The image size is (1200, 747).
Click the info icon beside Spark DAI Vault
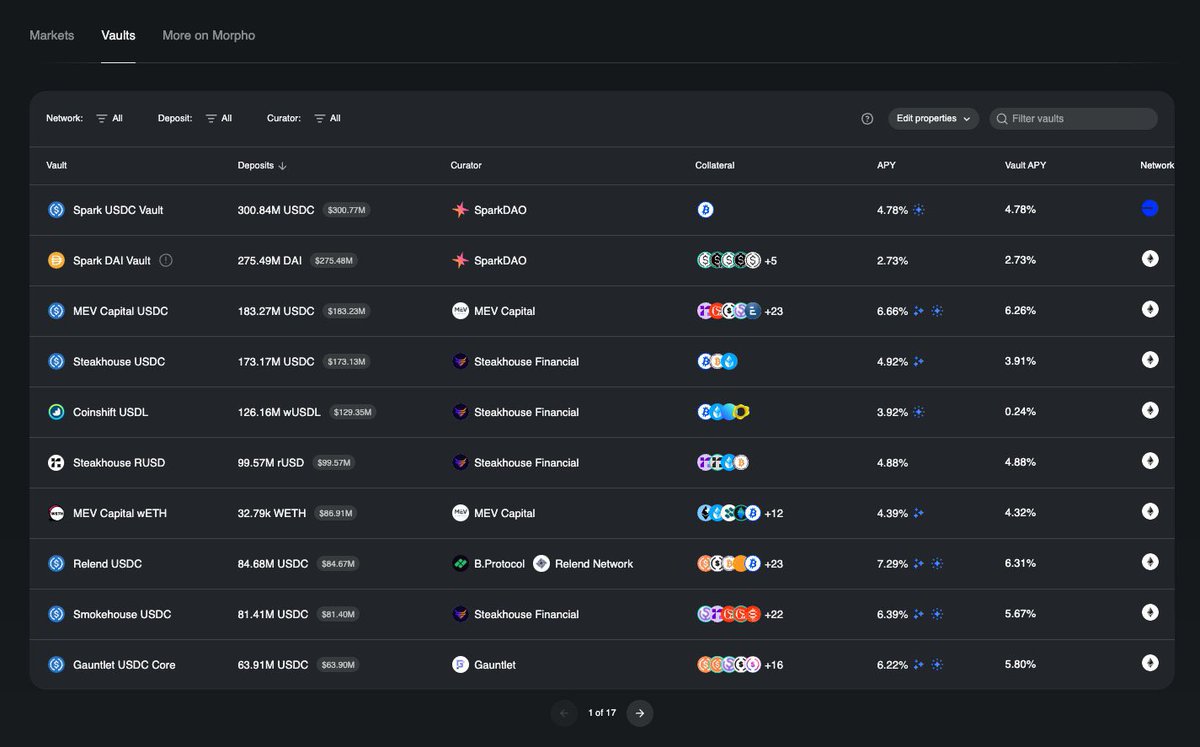pyautogui.click(x=166, y=260)
